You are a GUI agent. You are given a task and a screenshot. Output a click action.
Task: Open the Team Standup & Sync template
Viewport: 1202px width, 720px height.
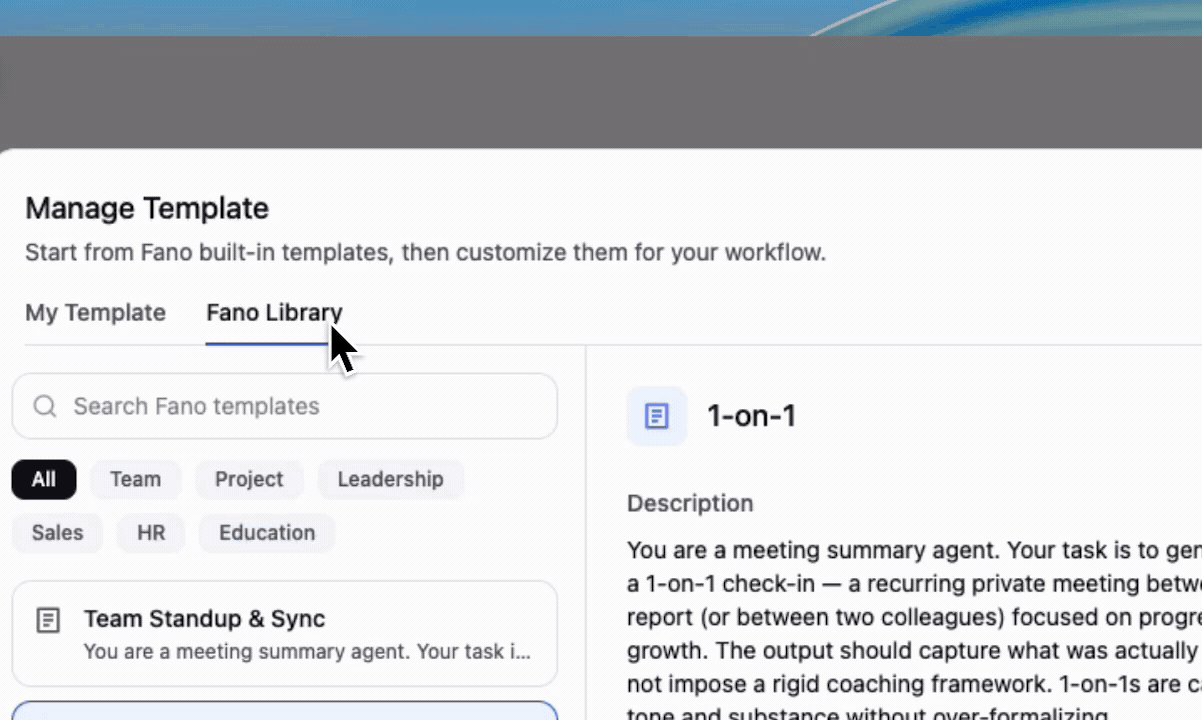tap(284, 634)
